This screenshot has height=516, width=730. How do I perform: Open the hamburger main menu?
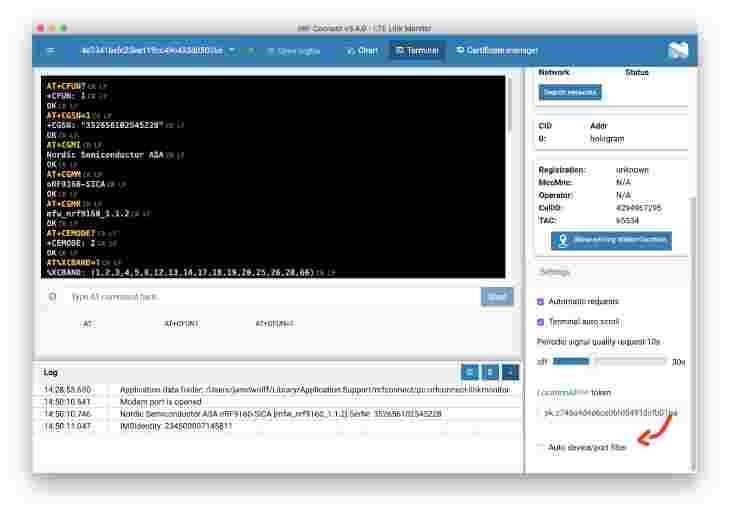[x=51, y=51]
